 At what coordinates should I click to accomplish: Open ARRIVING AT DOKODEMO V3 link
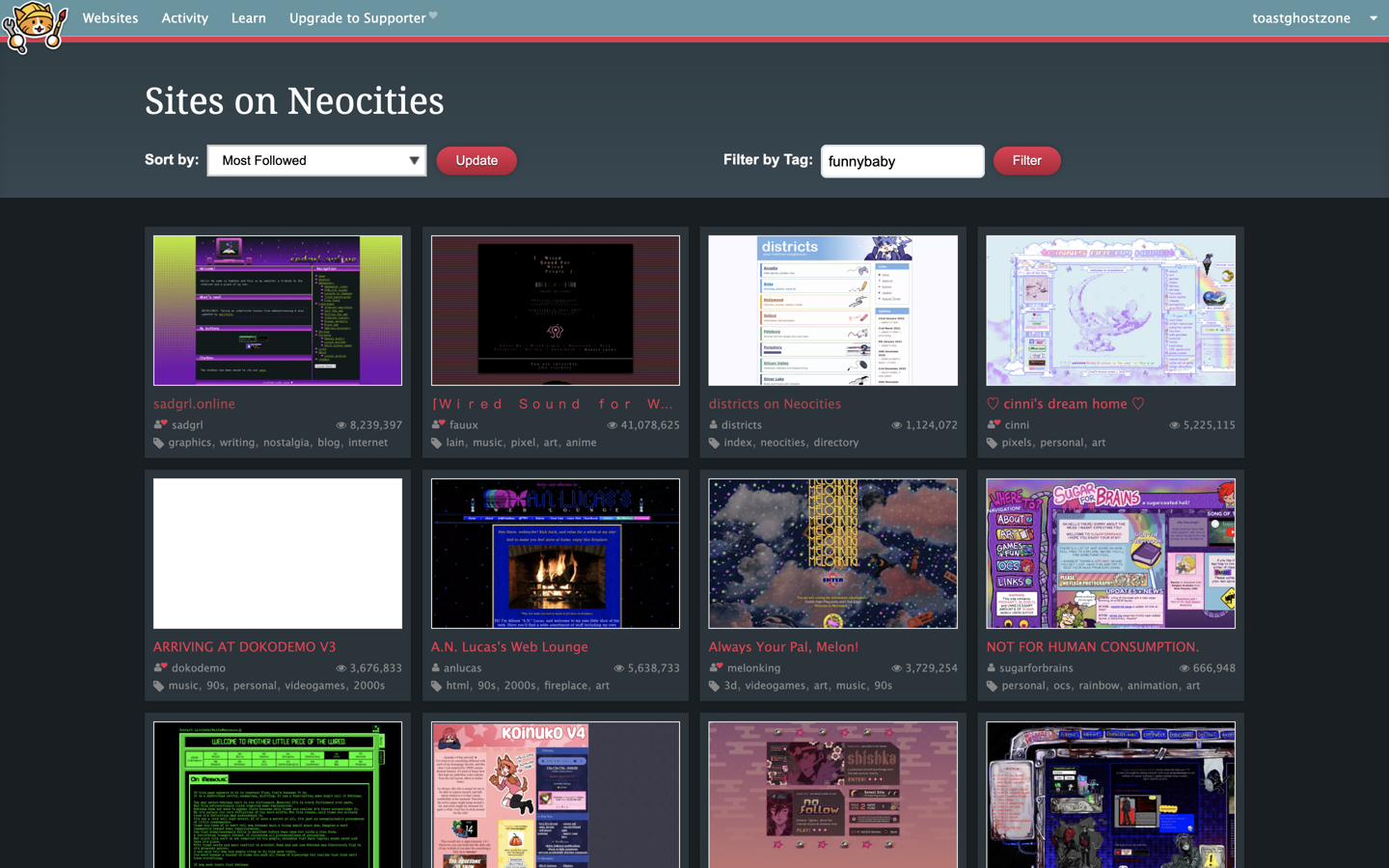[244, 647]
